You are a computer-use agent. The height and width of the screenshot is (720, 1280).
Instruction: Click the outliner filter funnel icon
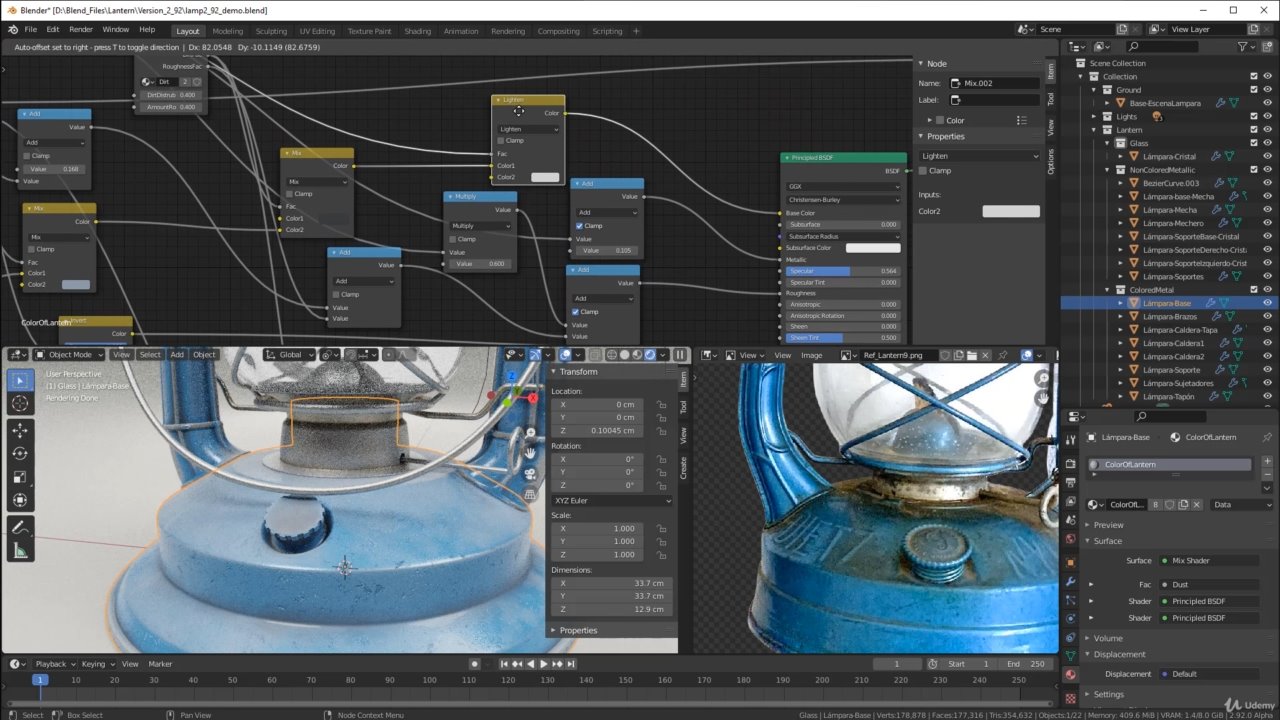coord(1242,46)
